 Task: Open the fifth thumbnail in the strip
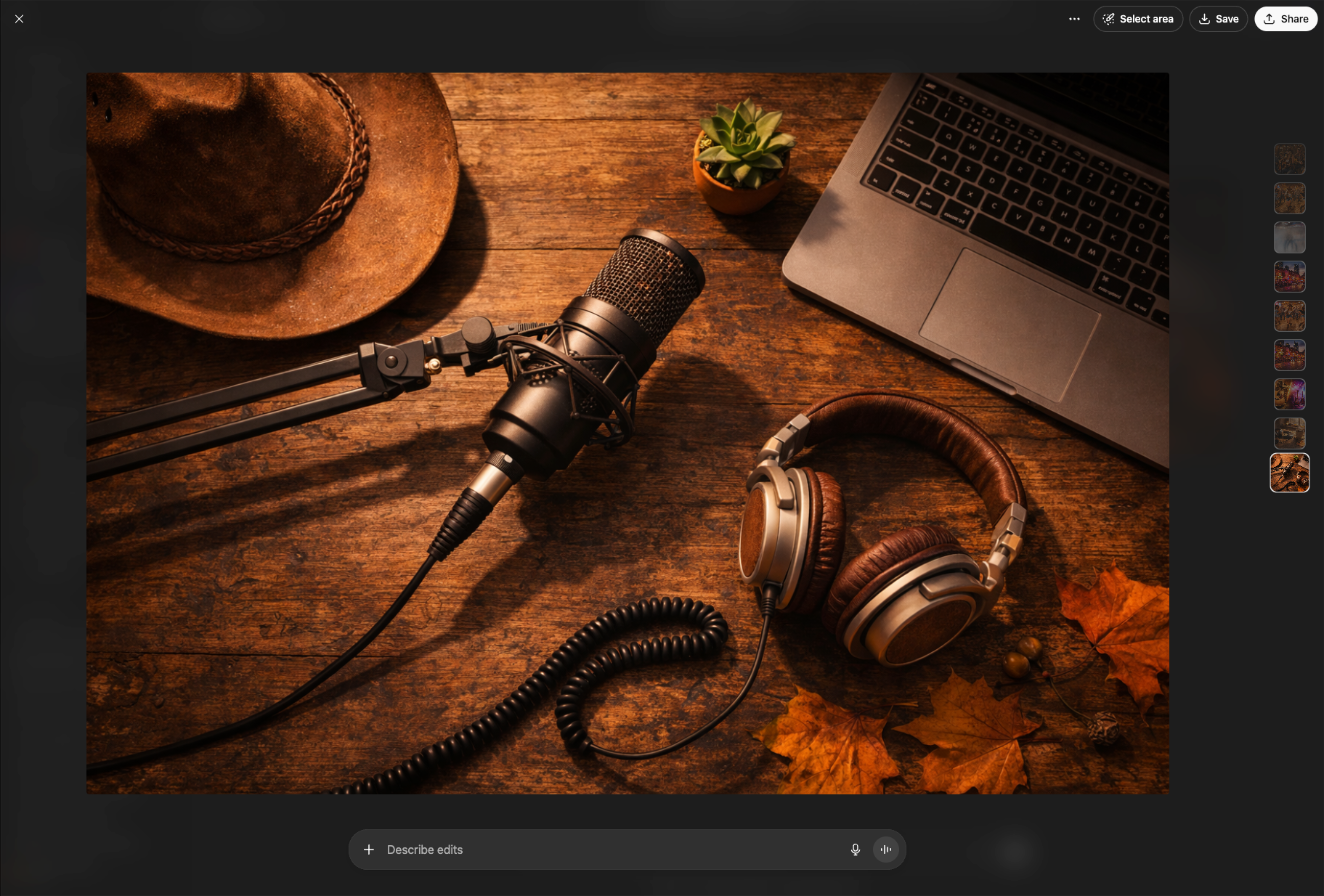pos(1290,316)
